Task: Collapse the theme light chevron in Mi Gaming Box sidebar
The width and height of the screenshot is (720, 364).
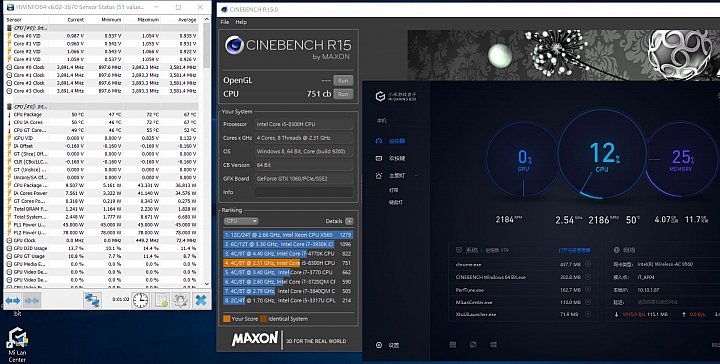Action: pos(416,175)
